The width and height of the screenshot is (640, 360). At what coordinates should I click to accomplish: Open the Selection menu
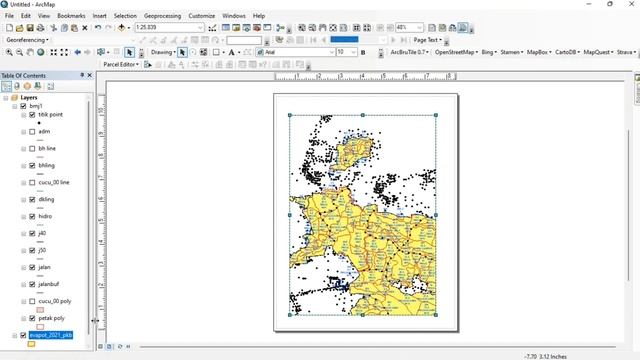(125, 16)
